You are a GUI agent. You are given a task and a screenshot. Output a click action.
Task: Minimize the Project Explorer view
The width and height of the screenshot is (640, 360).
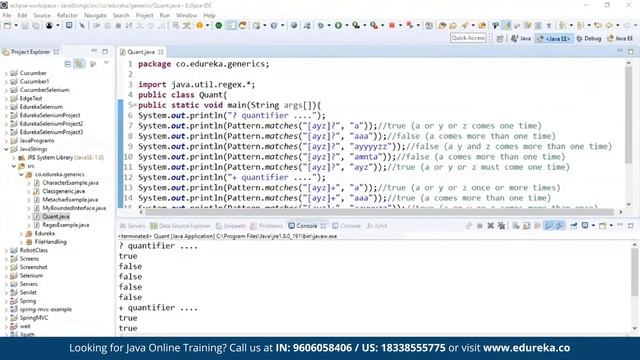94,51
